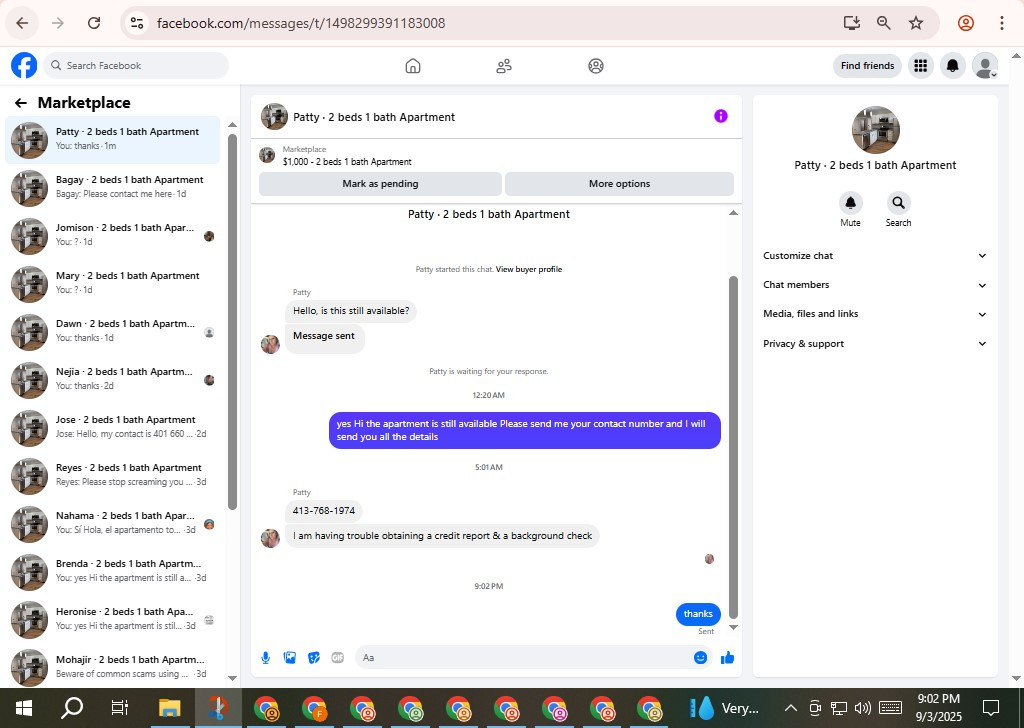The image size is (1024, 728).
Task: Open the Nahama conversation
Action: click(113, 523)
